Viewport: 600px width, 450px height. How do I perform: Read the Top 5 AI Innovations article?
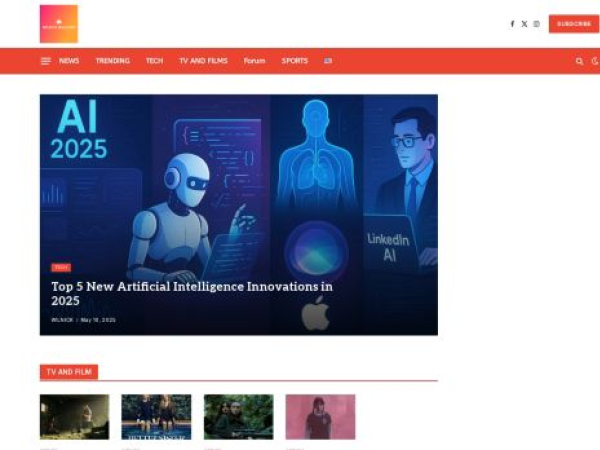(x=191, y=293)
